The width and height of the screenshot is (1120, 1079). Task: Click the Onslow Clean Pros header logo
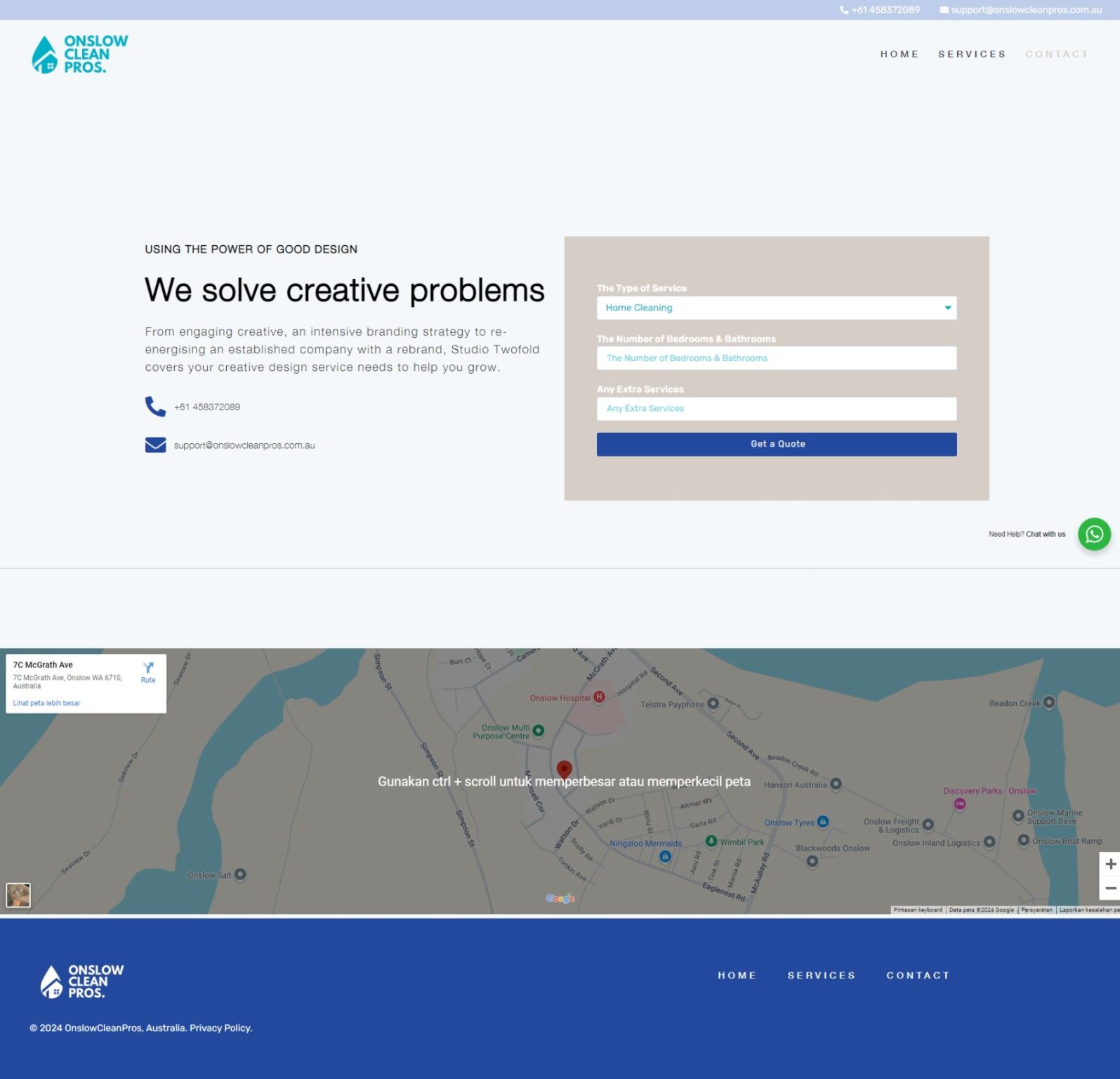(x=80, y=55)
